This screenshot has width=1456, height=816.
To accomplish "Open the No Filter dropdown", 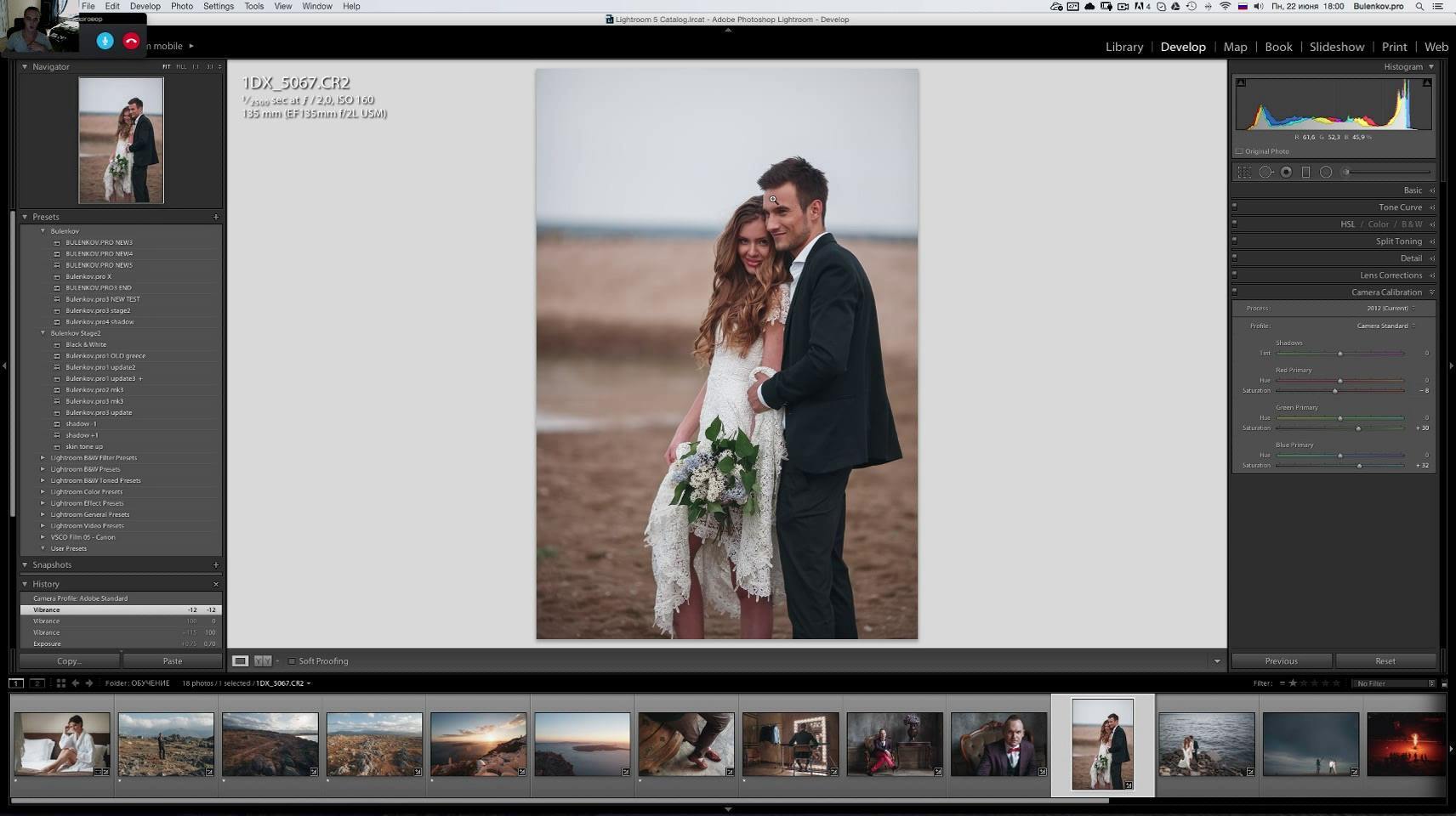I will [x=1394, y=683].
